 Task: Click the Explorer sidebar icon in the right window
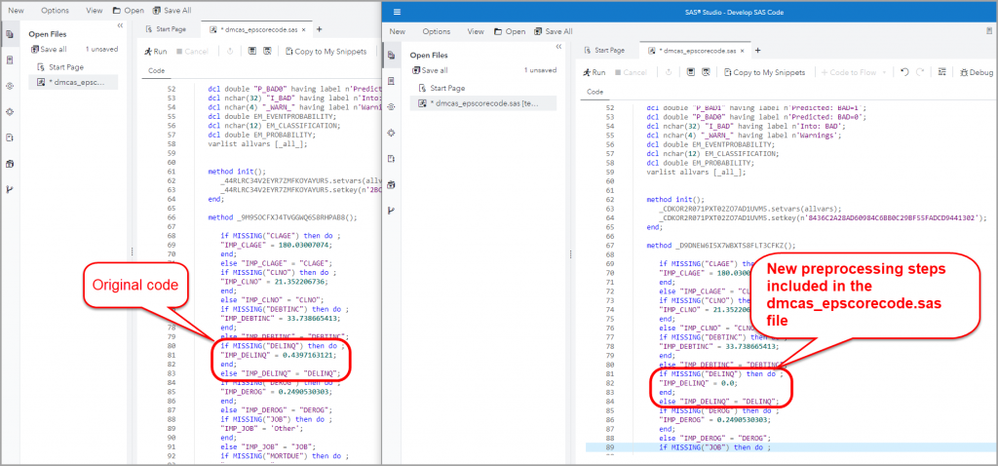391,81
